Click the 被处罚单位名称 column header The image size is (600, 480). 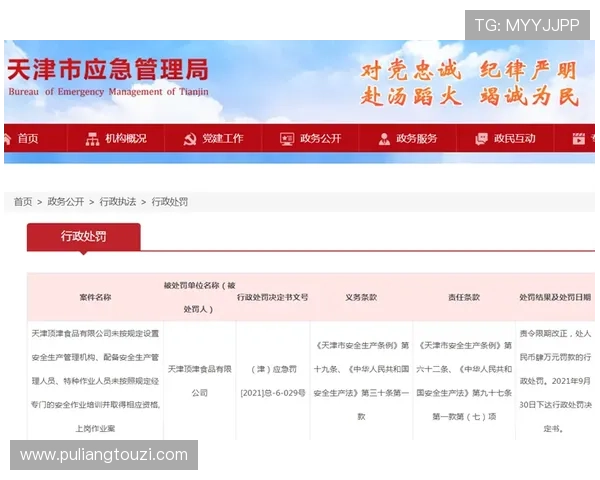[199, 297]
